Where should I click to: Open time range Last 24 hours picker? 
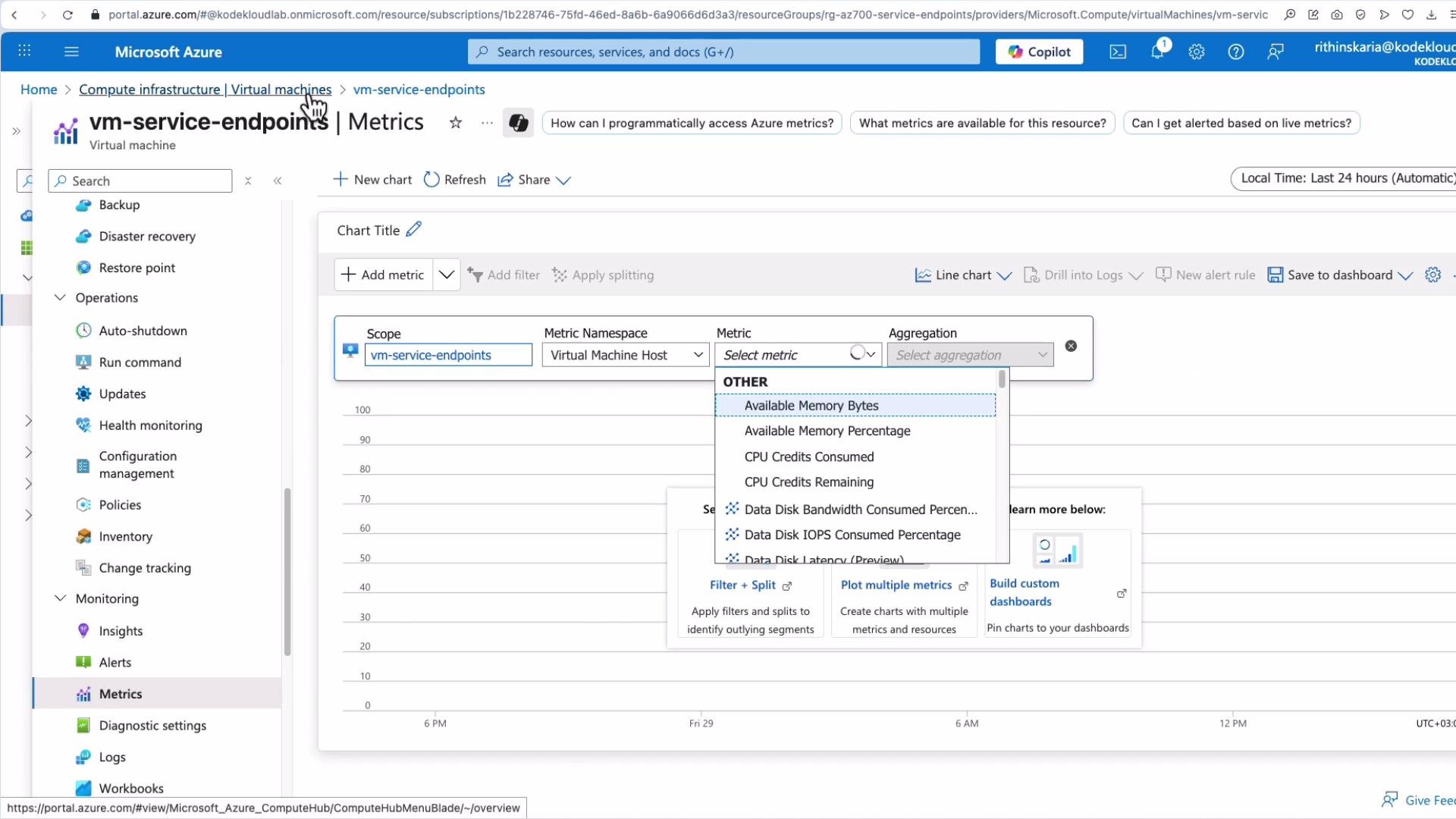[1343, 178]
